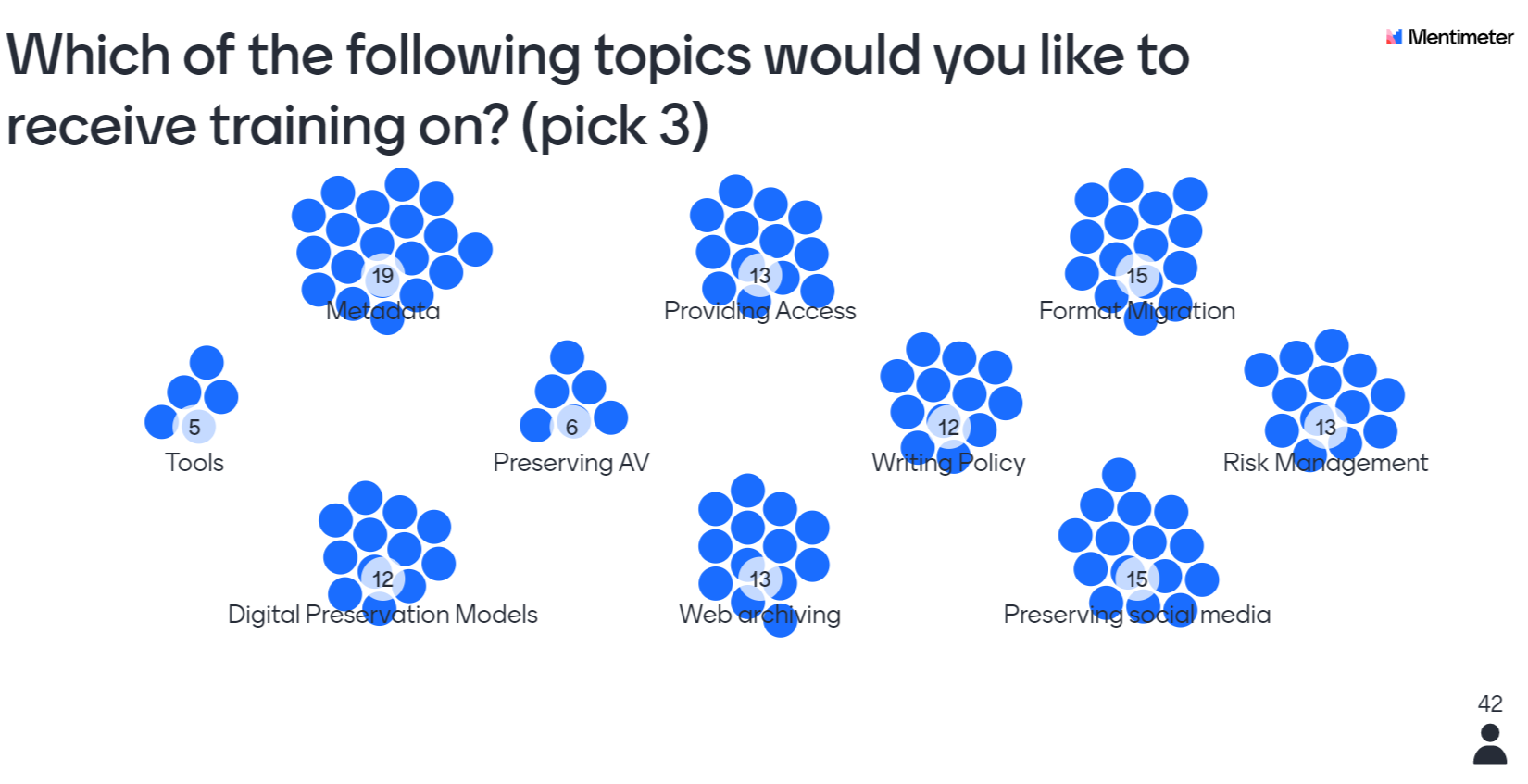Image resolution: width=1528 pixels, height=784 pixels.
Task: Click the Mentimeter logo
Action: [1449, 37]
